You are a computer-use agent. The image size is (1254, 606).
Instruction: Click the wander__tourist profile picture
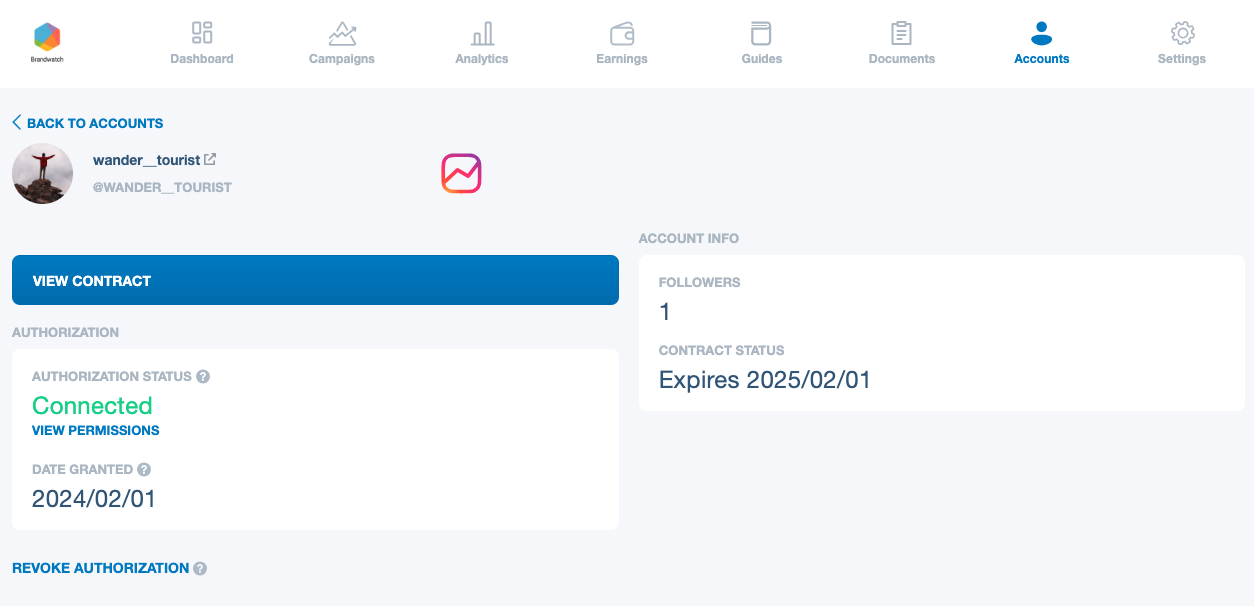pos(42,174)
